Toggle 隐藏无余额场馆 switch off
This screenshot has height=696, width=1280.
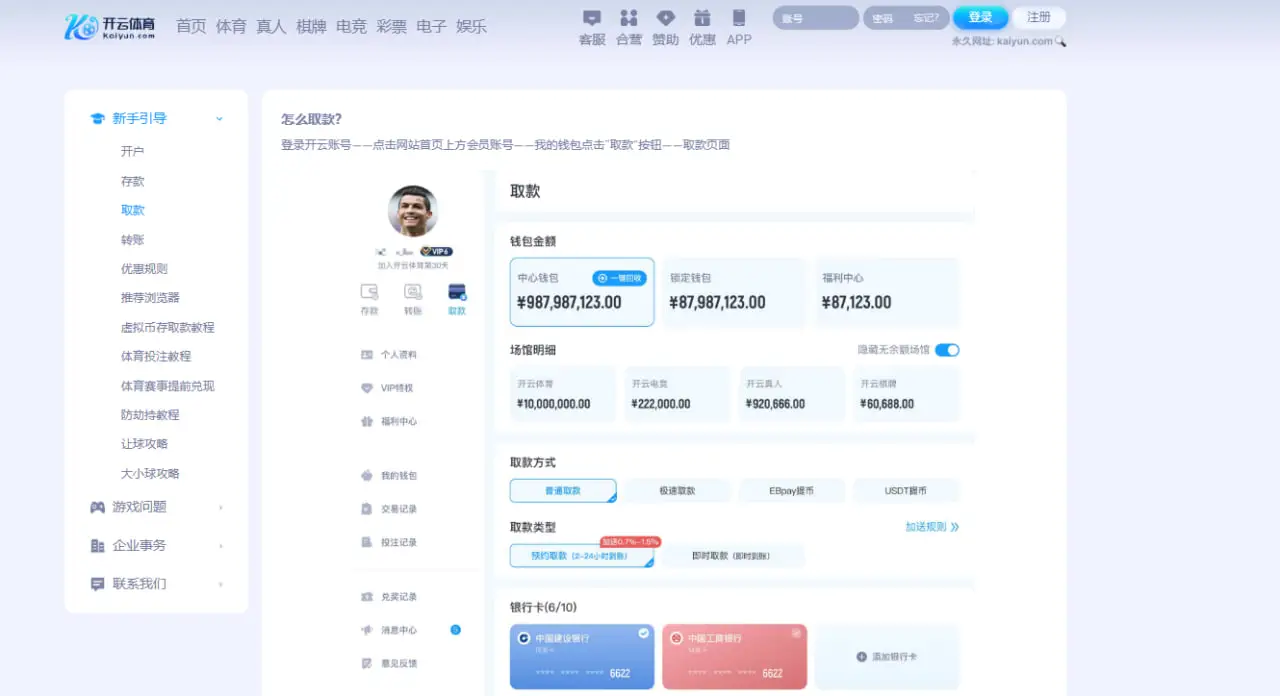(948, 350)
